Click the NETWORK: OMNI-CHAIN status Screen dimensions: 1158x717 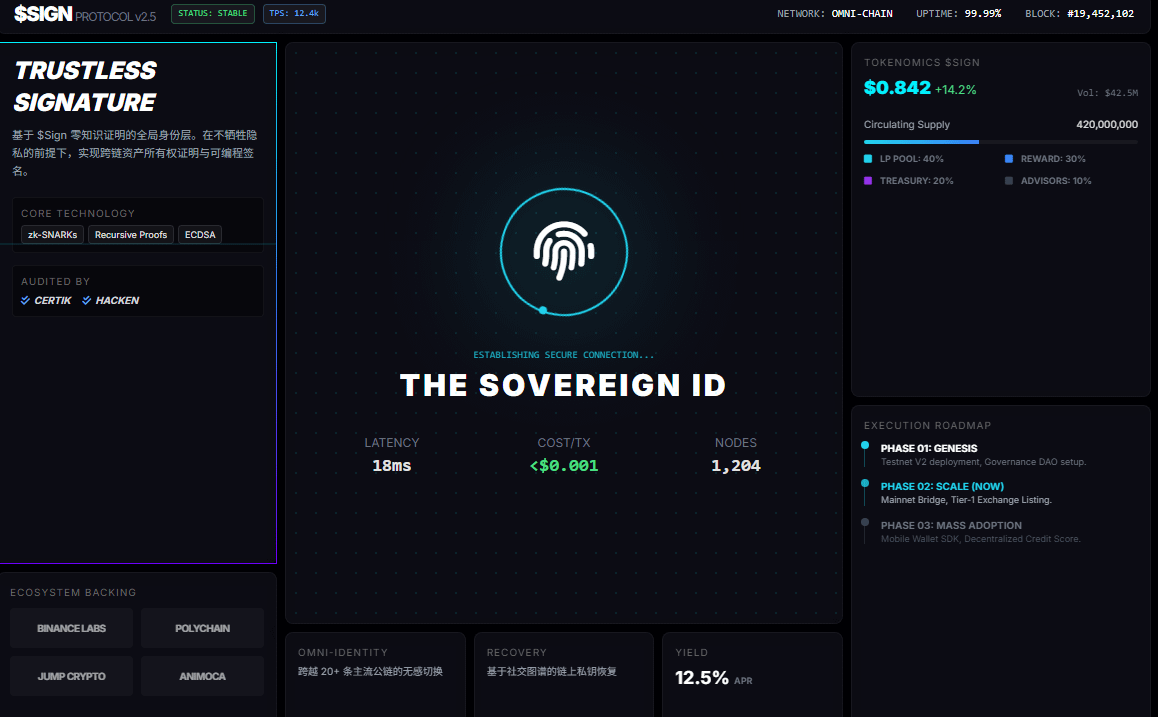(x=835, y=14)
